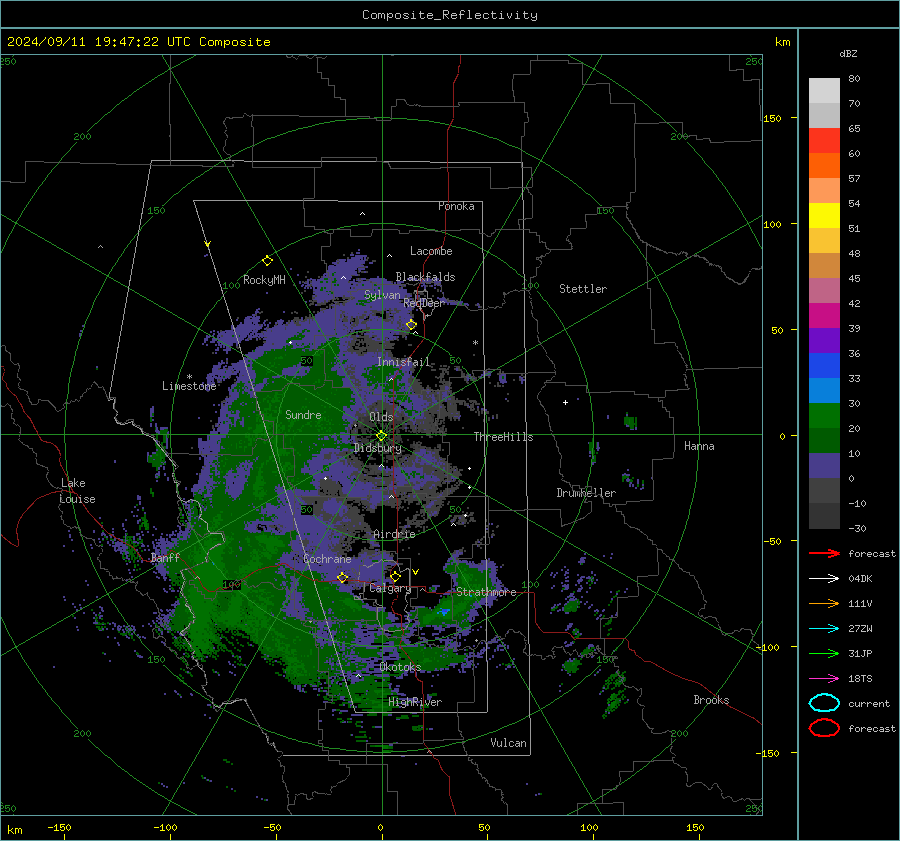Click the cyan 'current' ellipse icon
This screenshot has width=900, height=841.
(824, 703)
